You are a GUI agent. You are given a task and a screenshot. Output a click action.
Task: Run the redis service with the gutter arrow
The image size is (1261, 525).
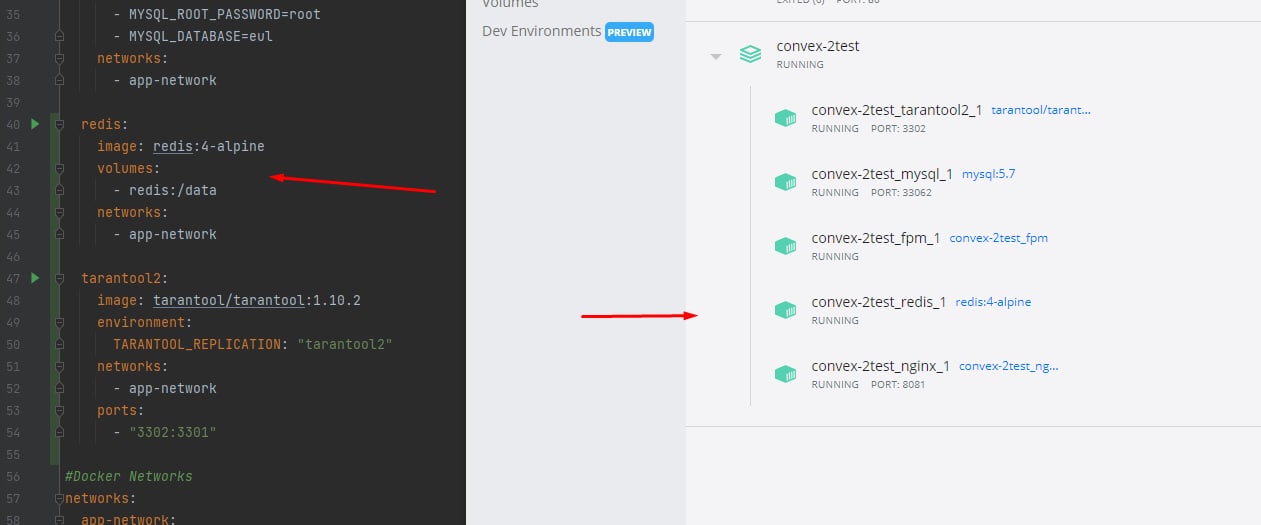pyautogui.click(x=35, y=124)
